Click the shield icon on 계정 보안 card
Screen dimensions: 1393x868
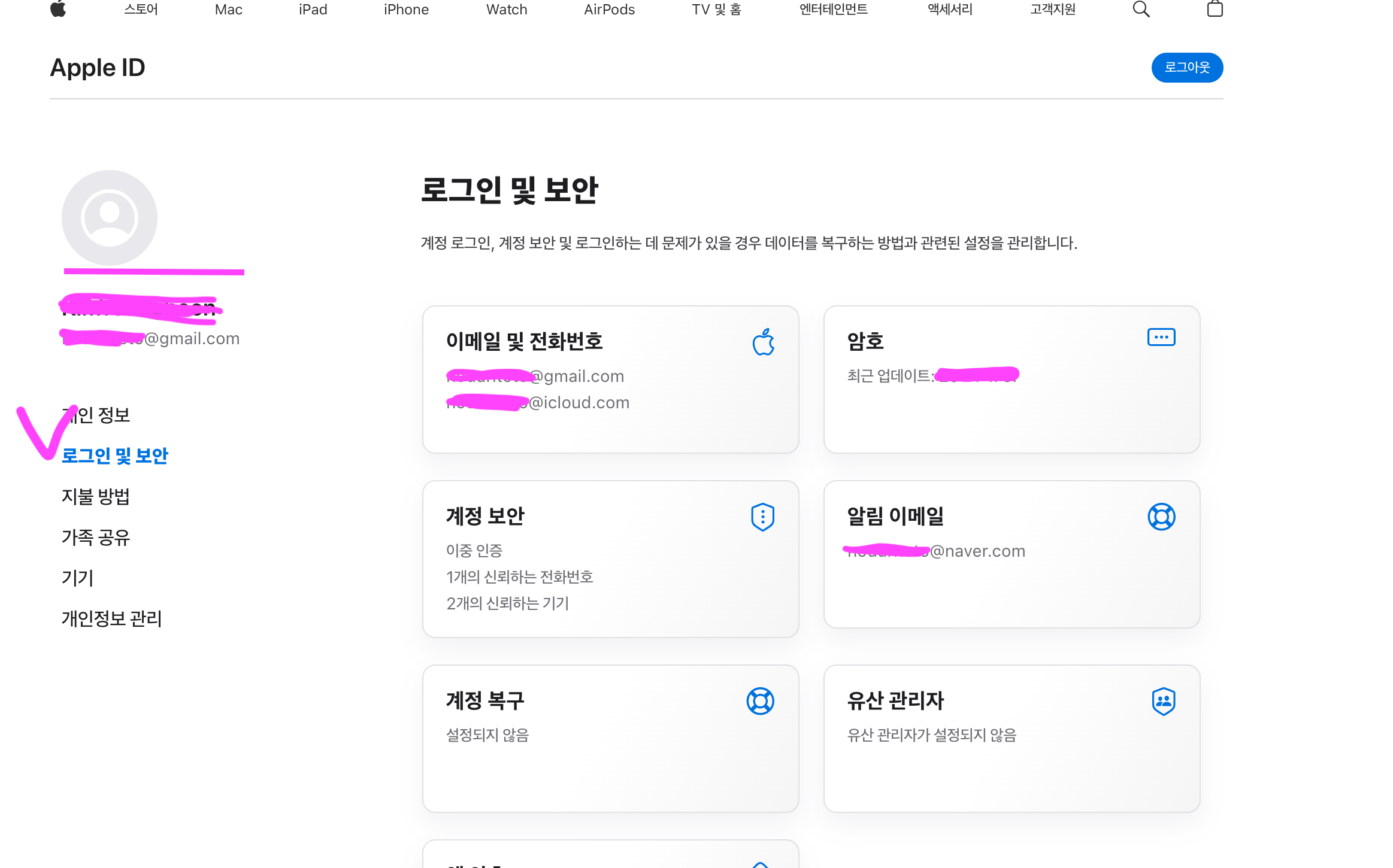click(x=762, y=517)
